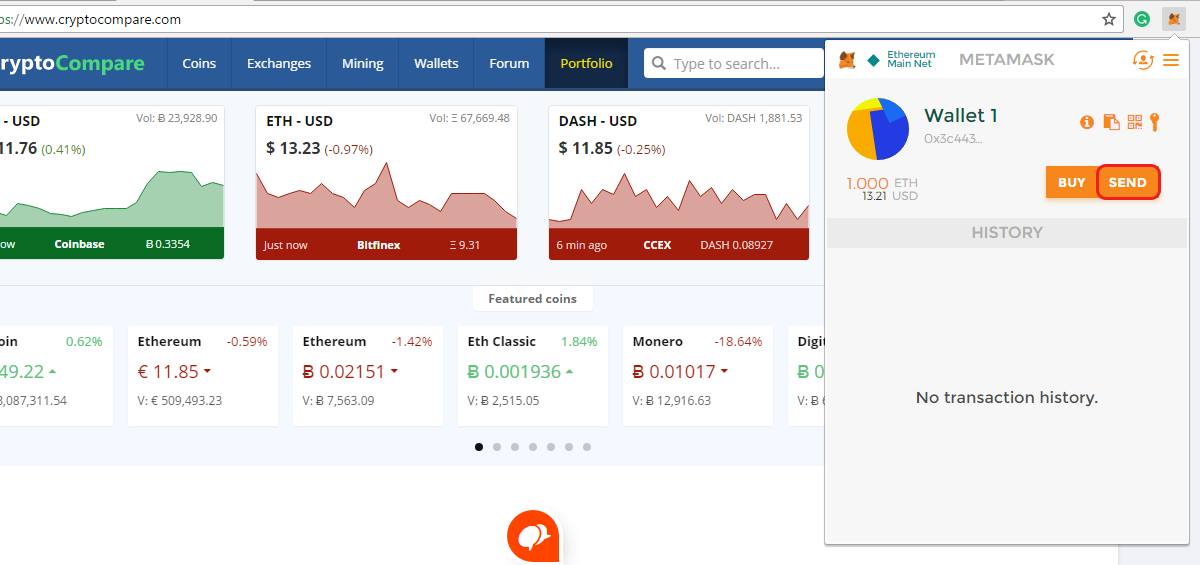Image resolution: width=1200 pixels, height=565 pixels.
Task: Click the red arrow next to € 11.85
Action: [x=207, y=372]
